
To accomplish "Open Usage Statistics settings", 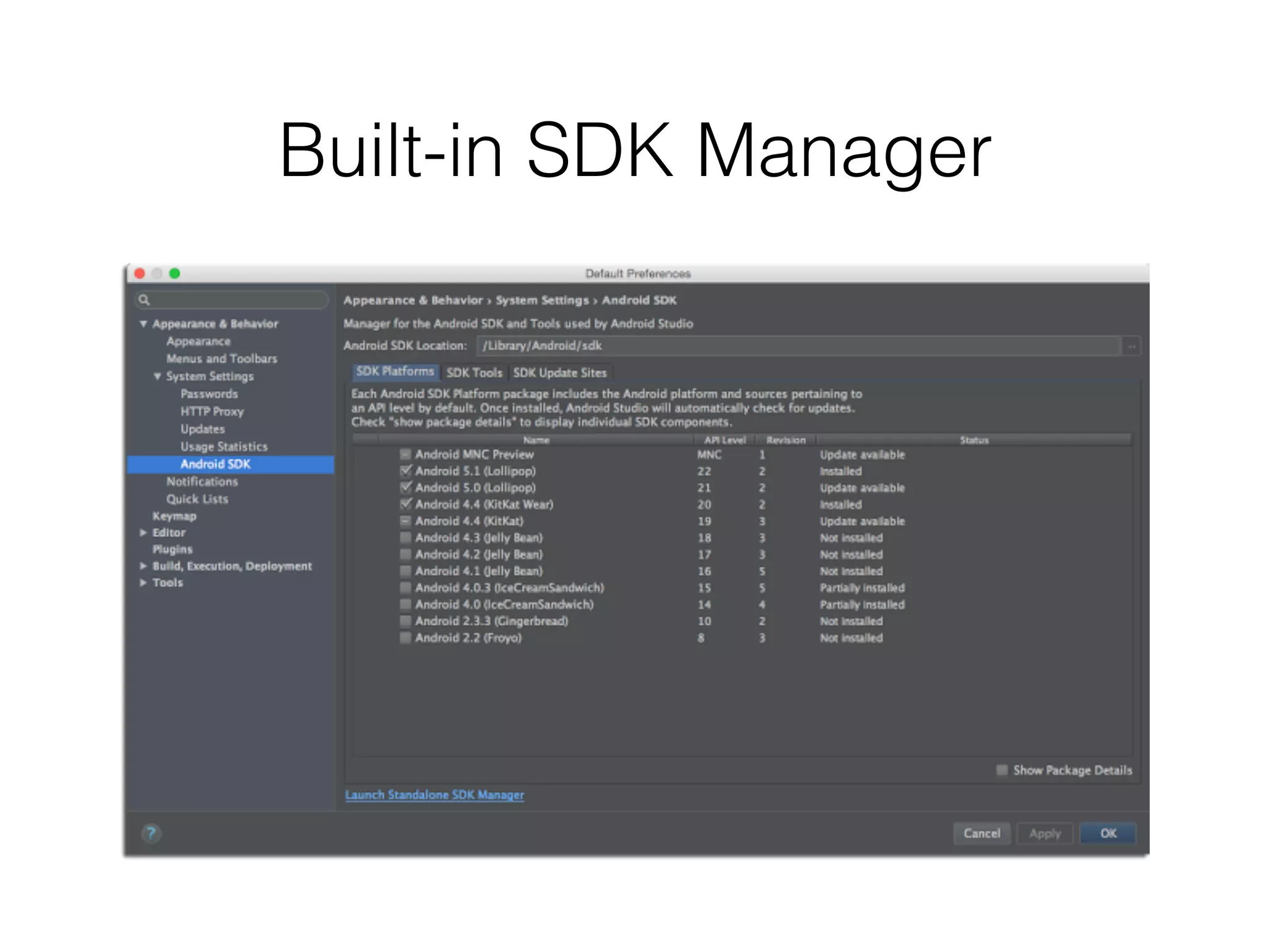I will click(x=224, y=446).
